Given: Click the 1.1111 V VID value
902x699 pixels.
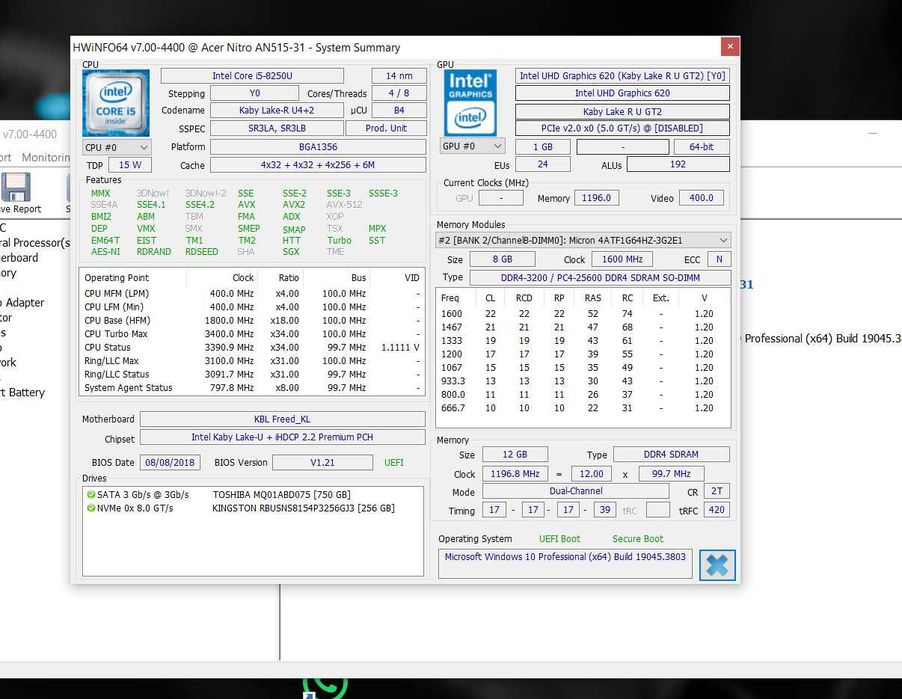Looking at the screenshot, I should (400, 347).
